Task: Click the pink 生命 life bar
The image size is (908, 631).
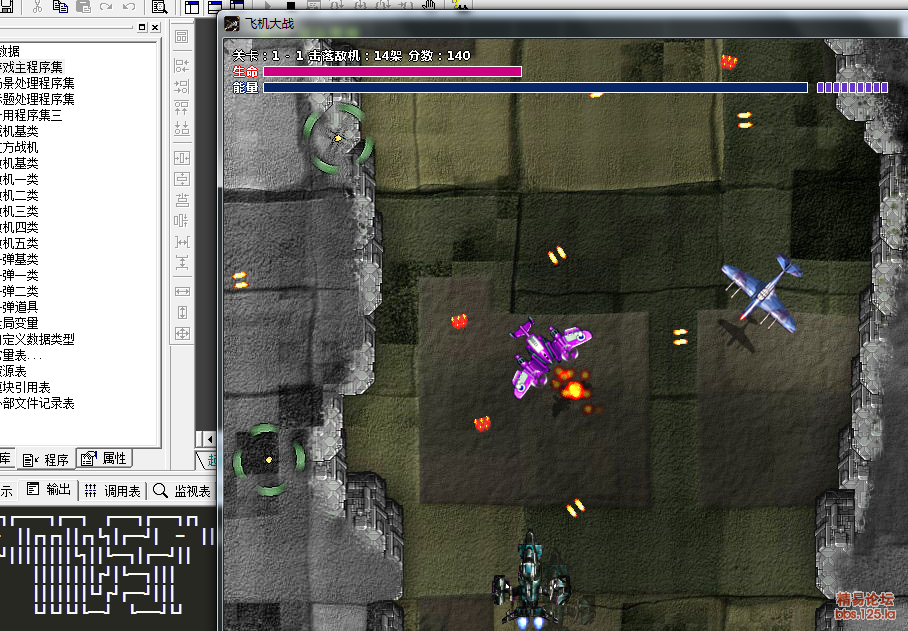Action: (x=391, y=72)
